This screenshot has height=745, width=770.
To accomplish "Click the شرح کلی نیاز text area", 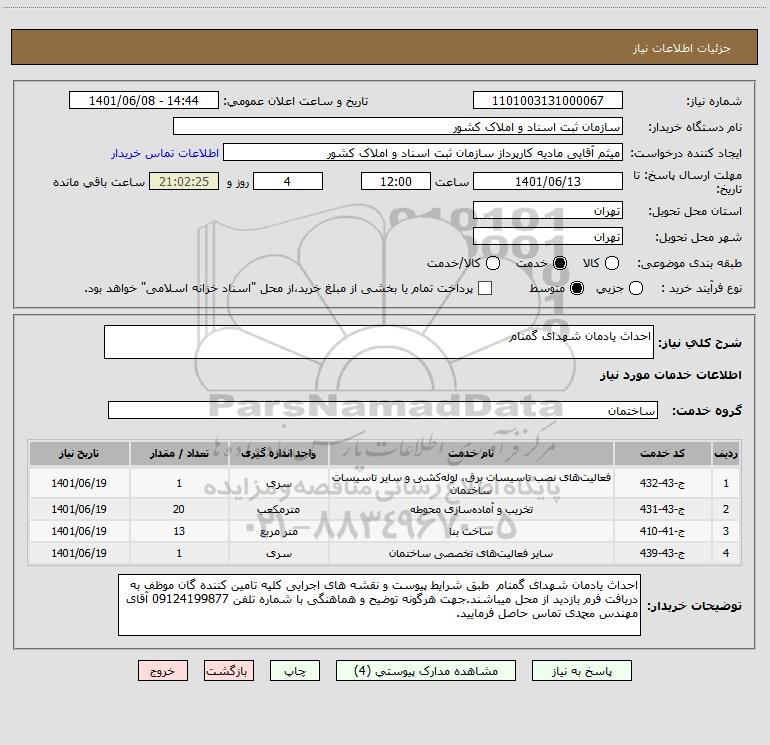I will pos(379,342).
